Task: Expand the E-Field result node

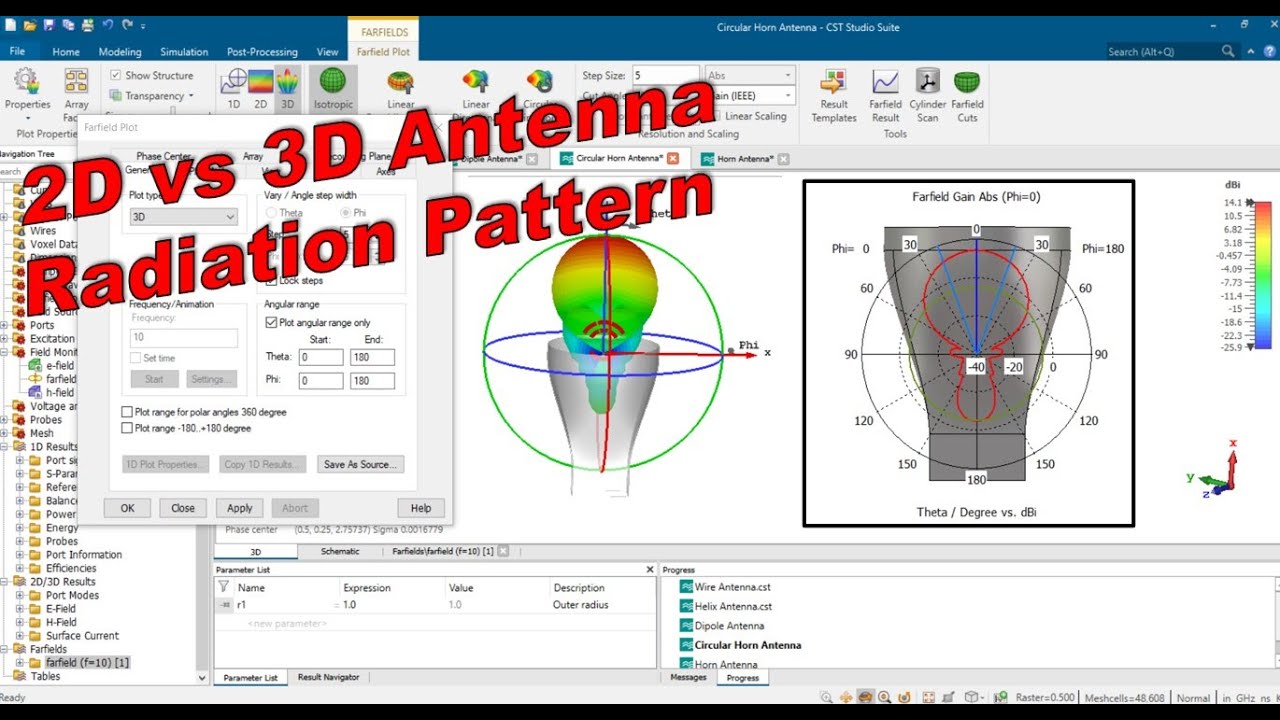Action: coord(20,608)
